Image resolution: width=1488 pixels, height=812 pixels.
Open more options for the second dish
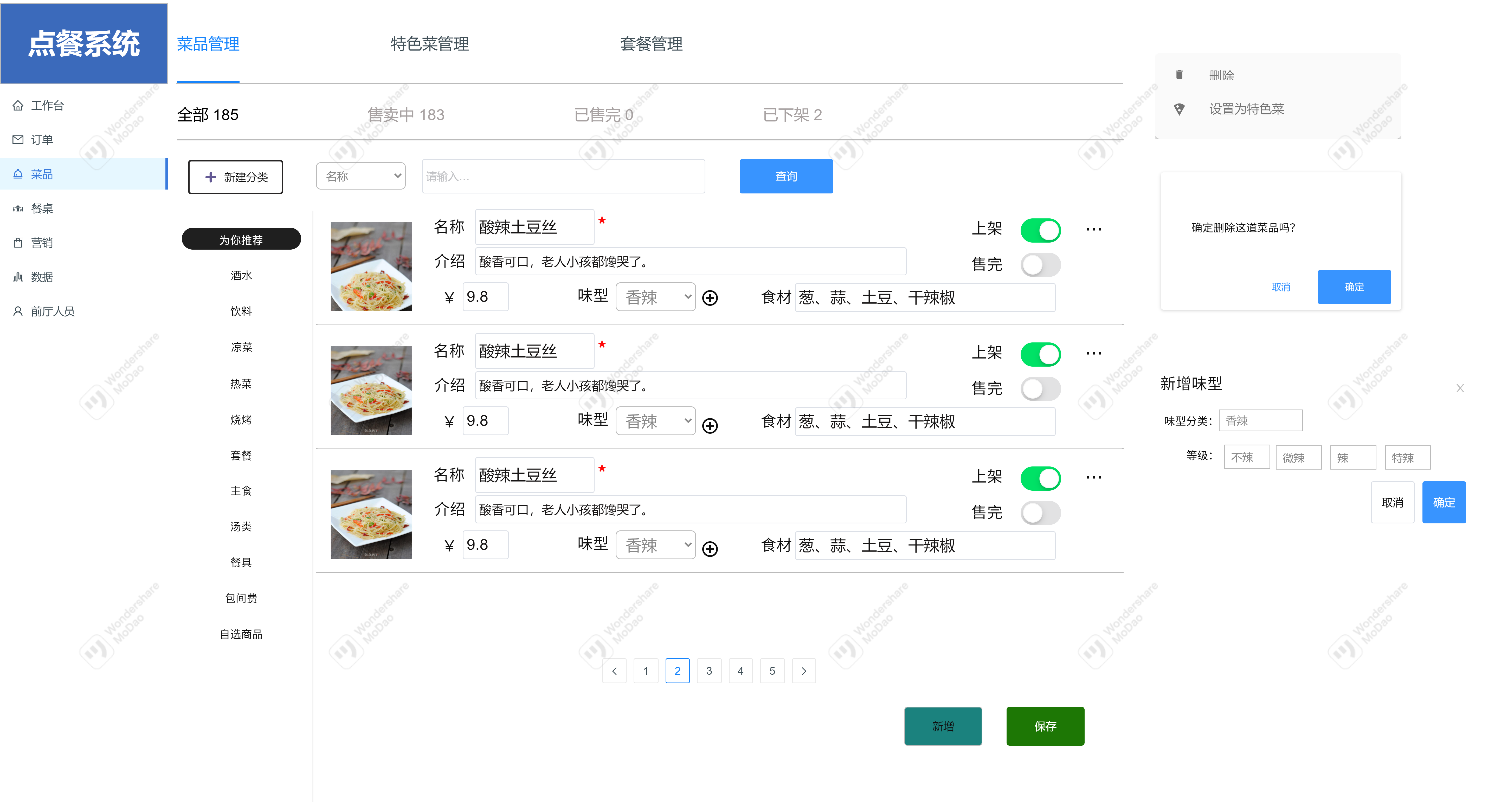click(1093, 353)
